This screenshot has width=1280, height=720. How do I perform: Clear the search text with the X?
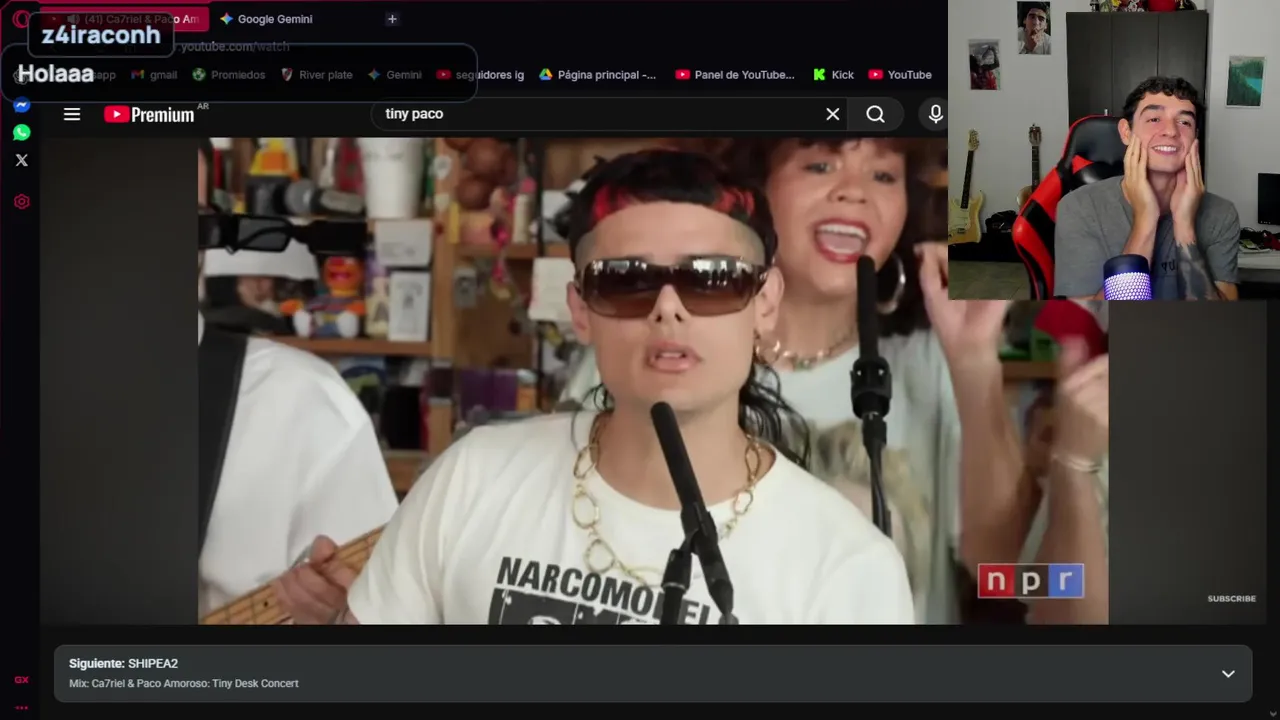(x=832, y=114)
